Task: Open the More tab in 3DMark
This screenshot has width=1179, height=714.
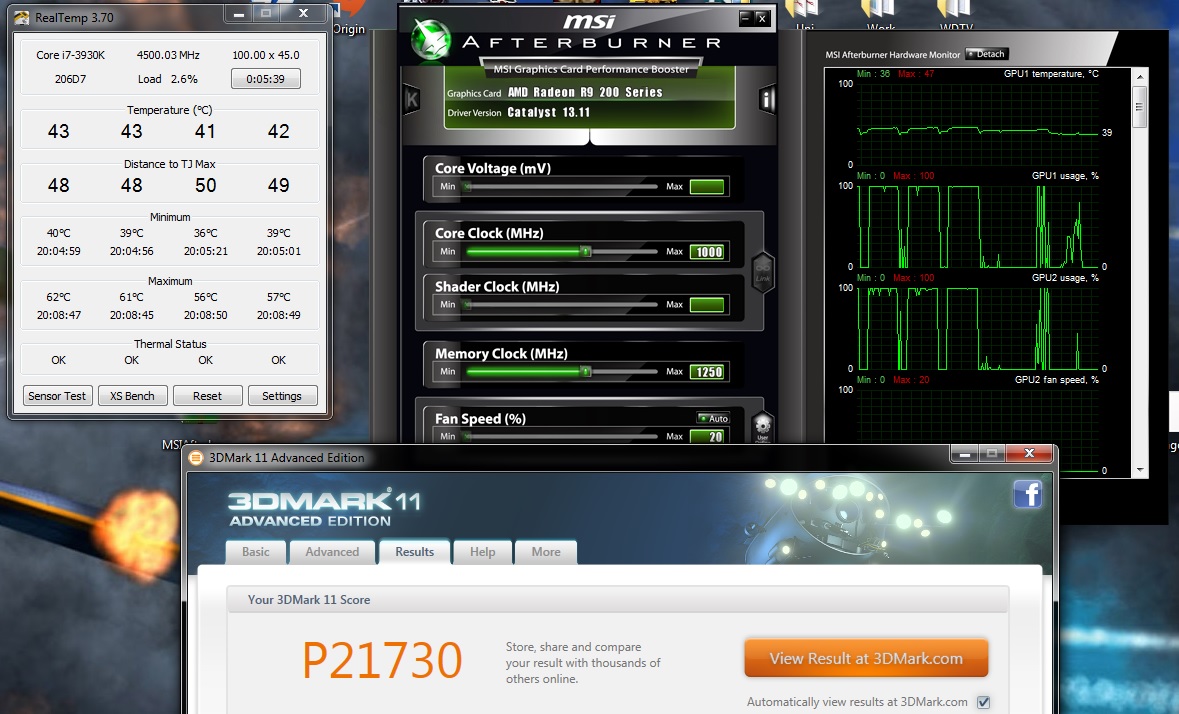Action: 546,552
